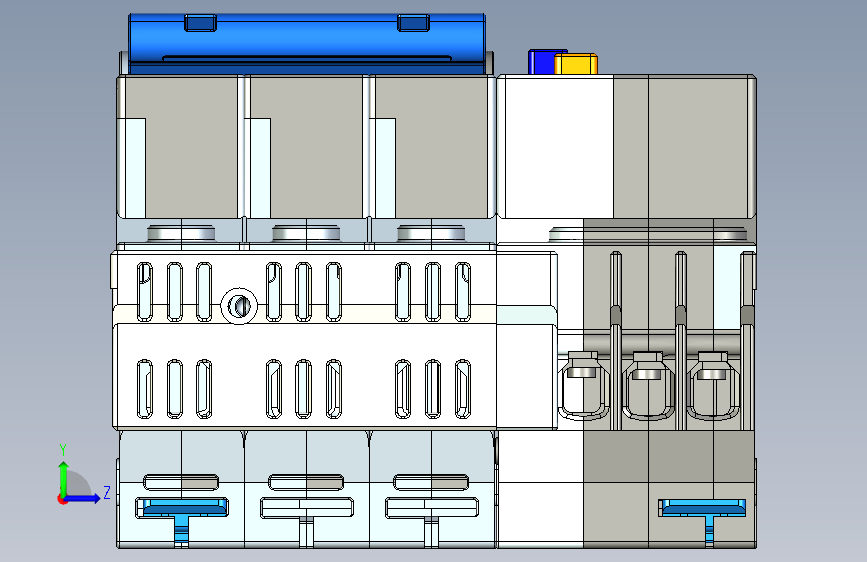
Task: Select the rightmost terminal clamp on right module
Action: tap(712, 386)
